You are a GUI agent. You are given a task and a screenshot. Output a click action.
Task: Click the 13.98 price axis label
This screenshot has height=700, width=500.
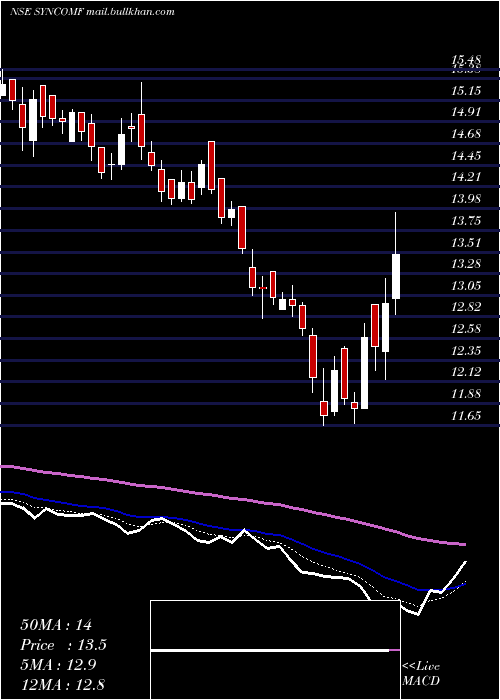[466, 199]
